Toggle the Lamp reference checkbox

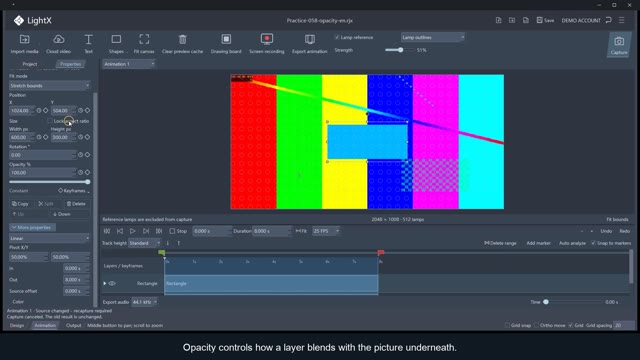point(337,37)
